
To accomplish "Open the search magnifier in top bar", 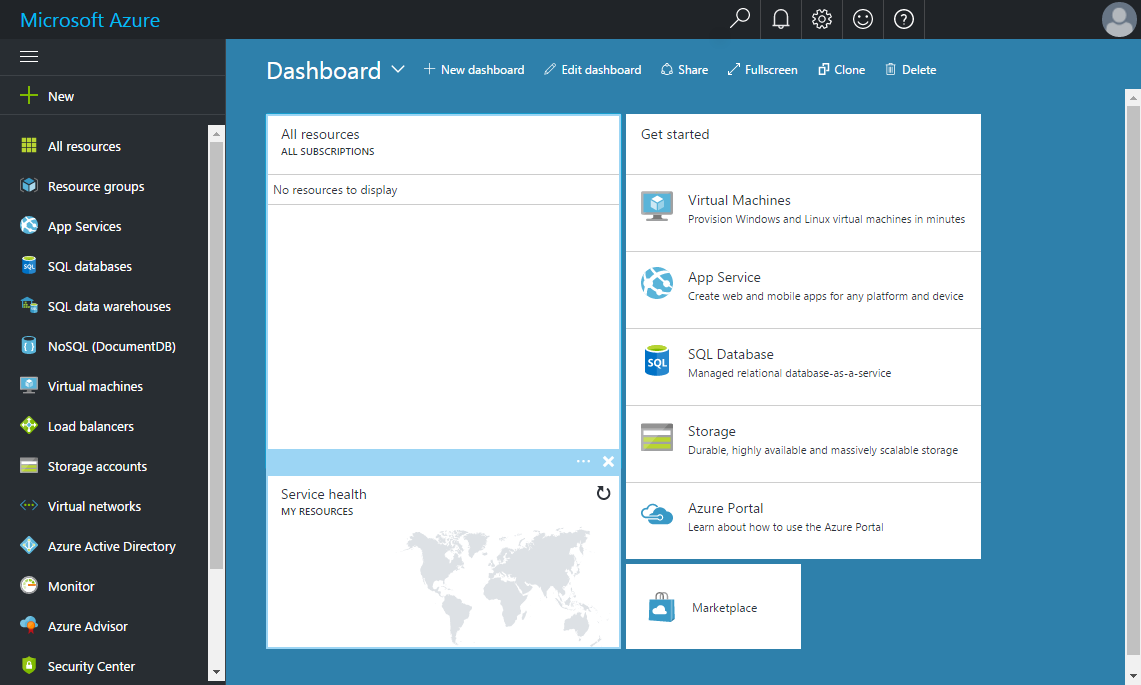I will [739, 19].
